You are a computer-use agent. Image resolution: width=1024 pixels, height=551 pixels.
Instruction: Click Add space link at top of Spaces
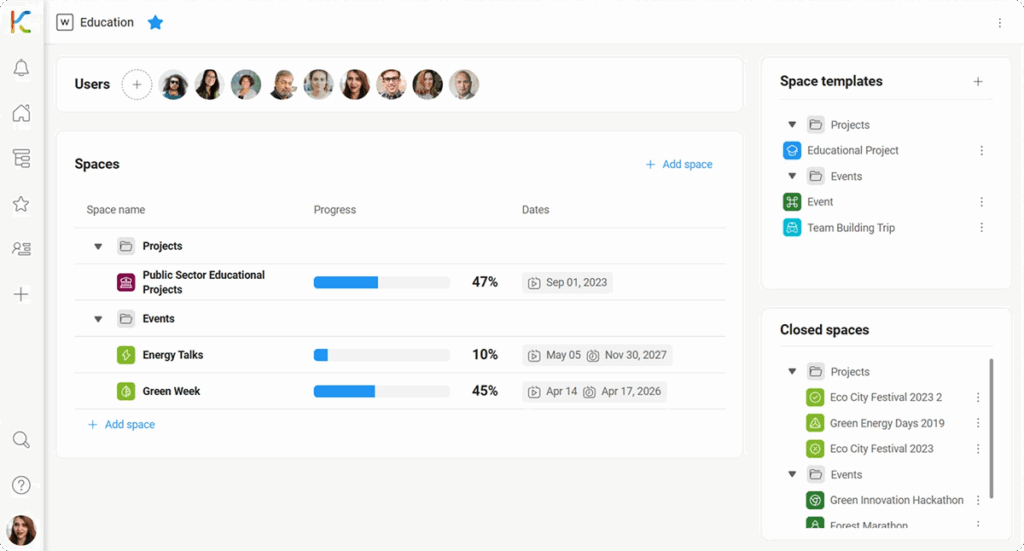pyautogui.click(x=679, y=164)
